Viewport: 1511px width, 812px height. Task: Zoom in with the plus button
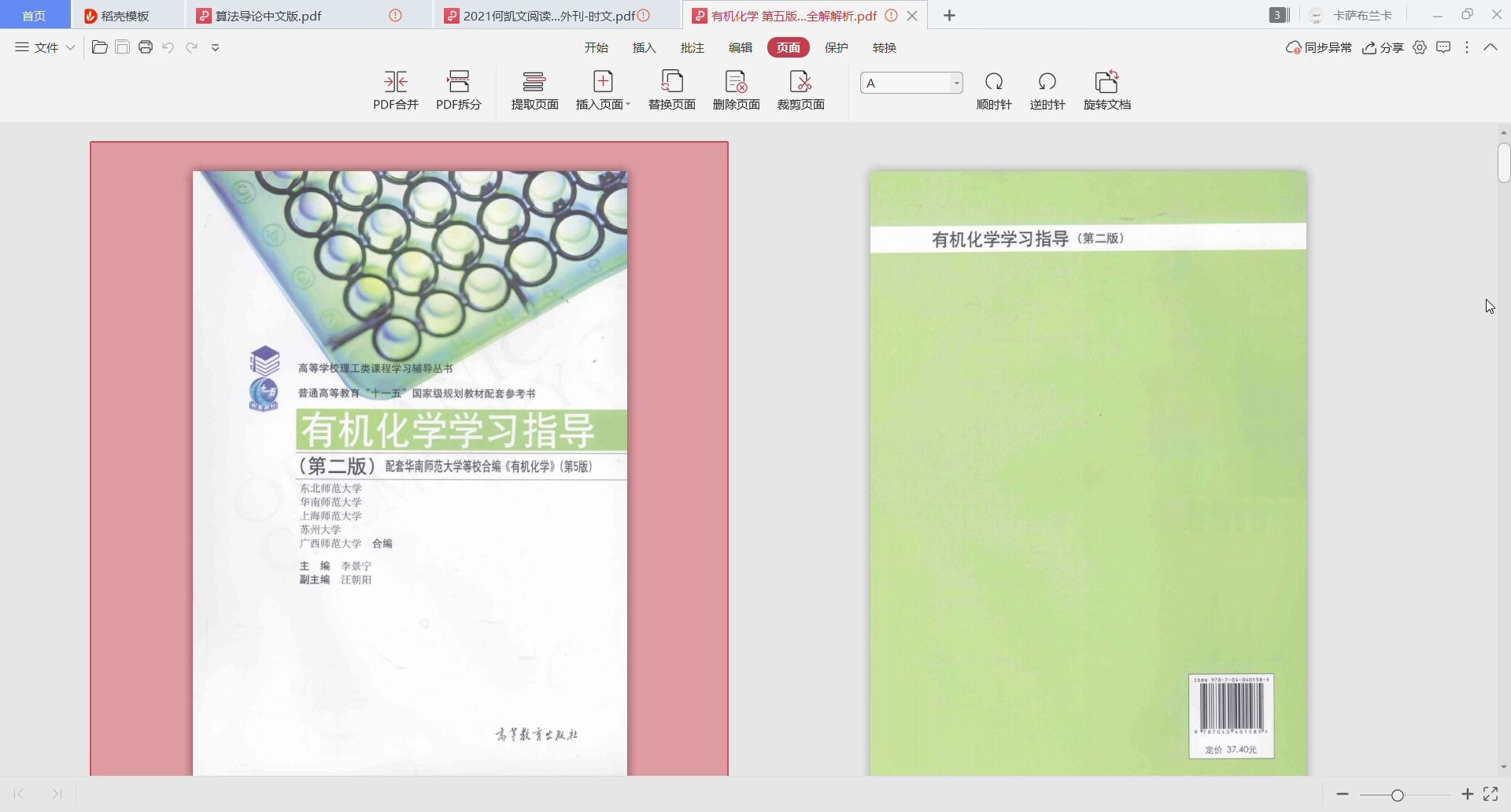(x=1468, y=795)
